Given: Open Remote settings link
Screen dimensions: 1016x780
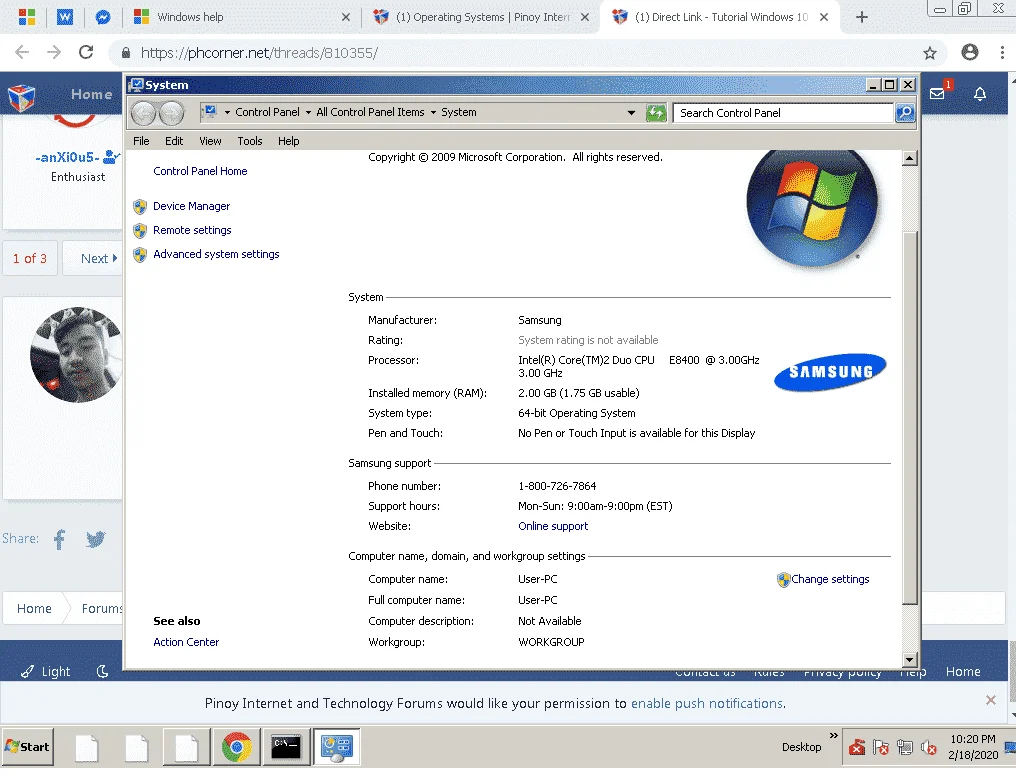Looking at the screenshot, I should (x=192, y=230).
